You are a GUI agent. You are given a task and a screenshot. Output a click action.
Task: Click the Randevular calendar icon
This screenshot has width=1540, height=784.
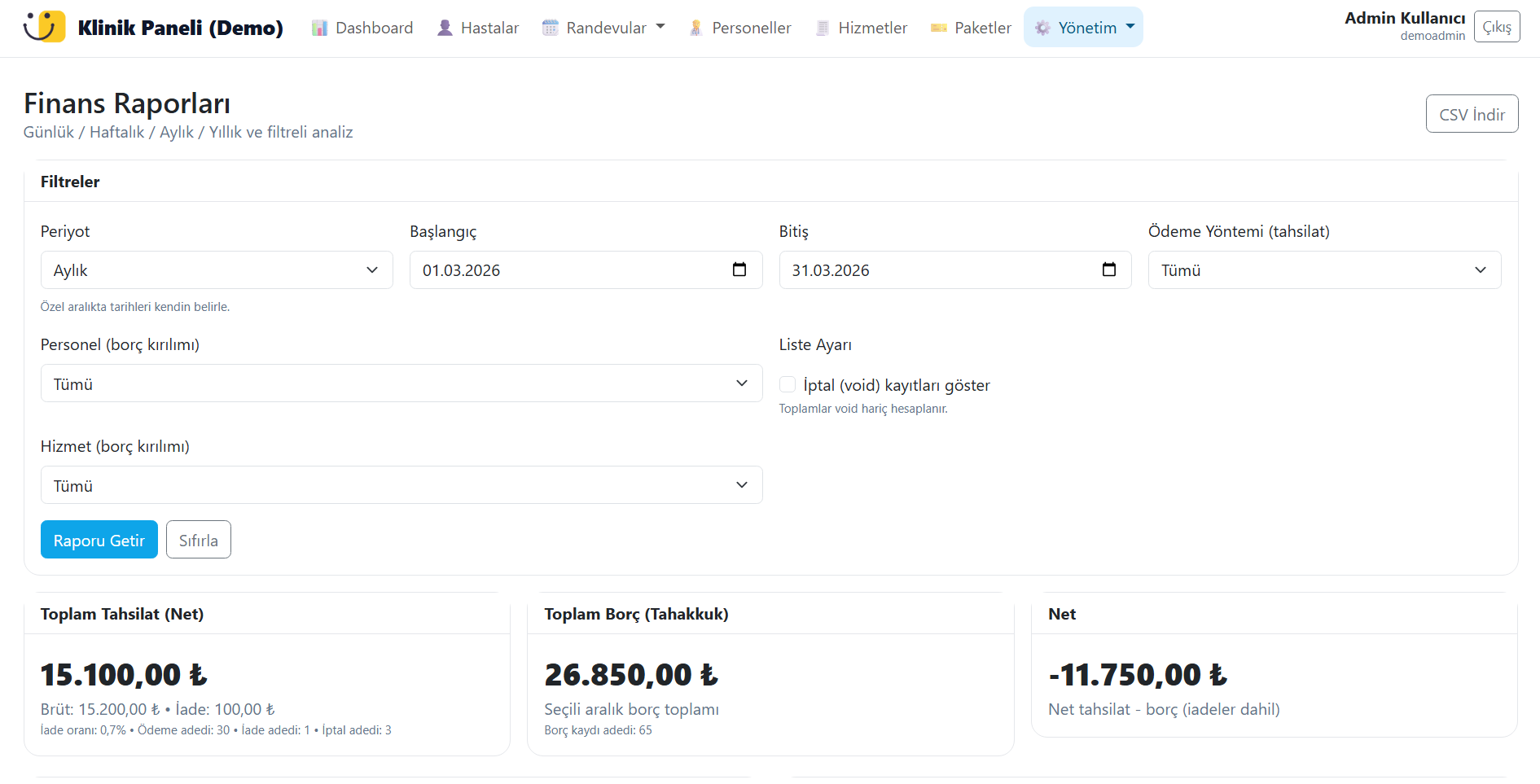pos(551,28)
